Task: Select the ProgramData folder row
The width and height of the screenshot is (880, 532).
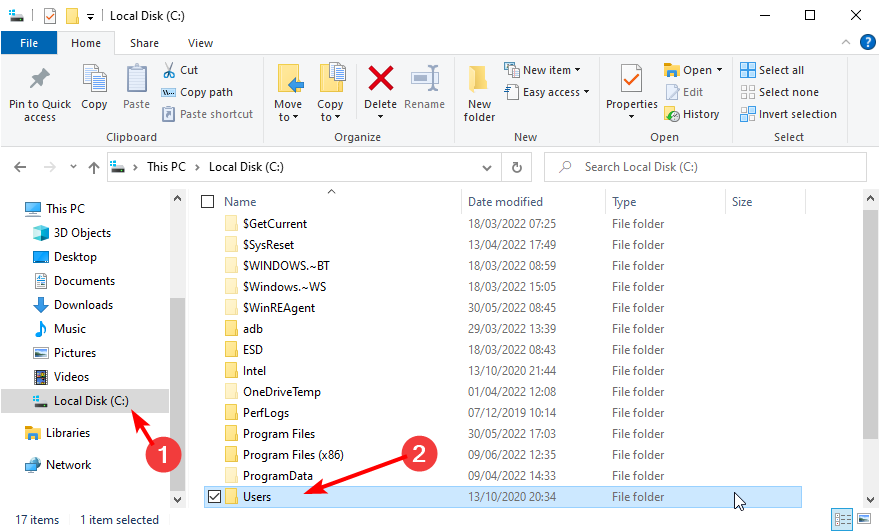Action: 503,476
